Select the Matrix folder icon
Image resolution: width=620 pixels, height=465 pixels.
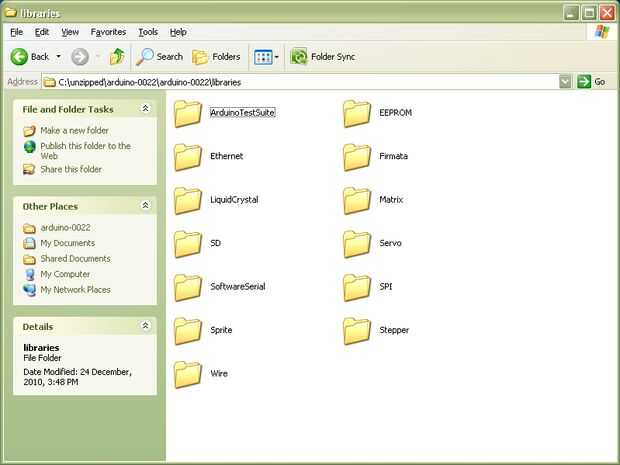pyautogui.click(x=357, y=200)
